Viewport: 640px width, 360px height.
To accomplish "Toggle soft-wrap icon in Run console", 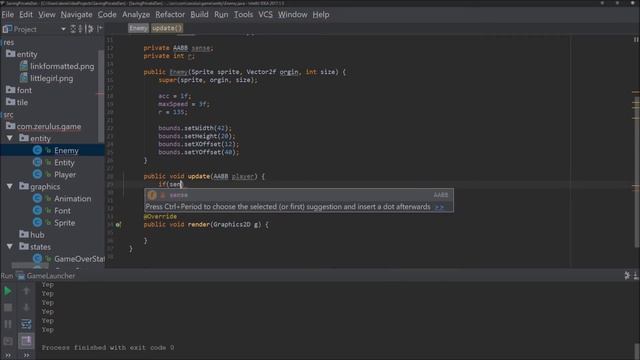I will pyautogui.click(x=27, y=324).
